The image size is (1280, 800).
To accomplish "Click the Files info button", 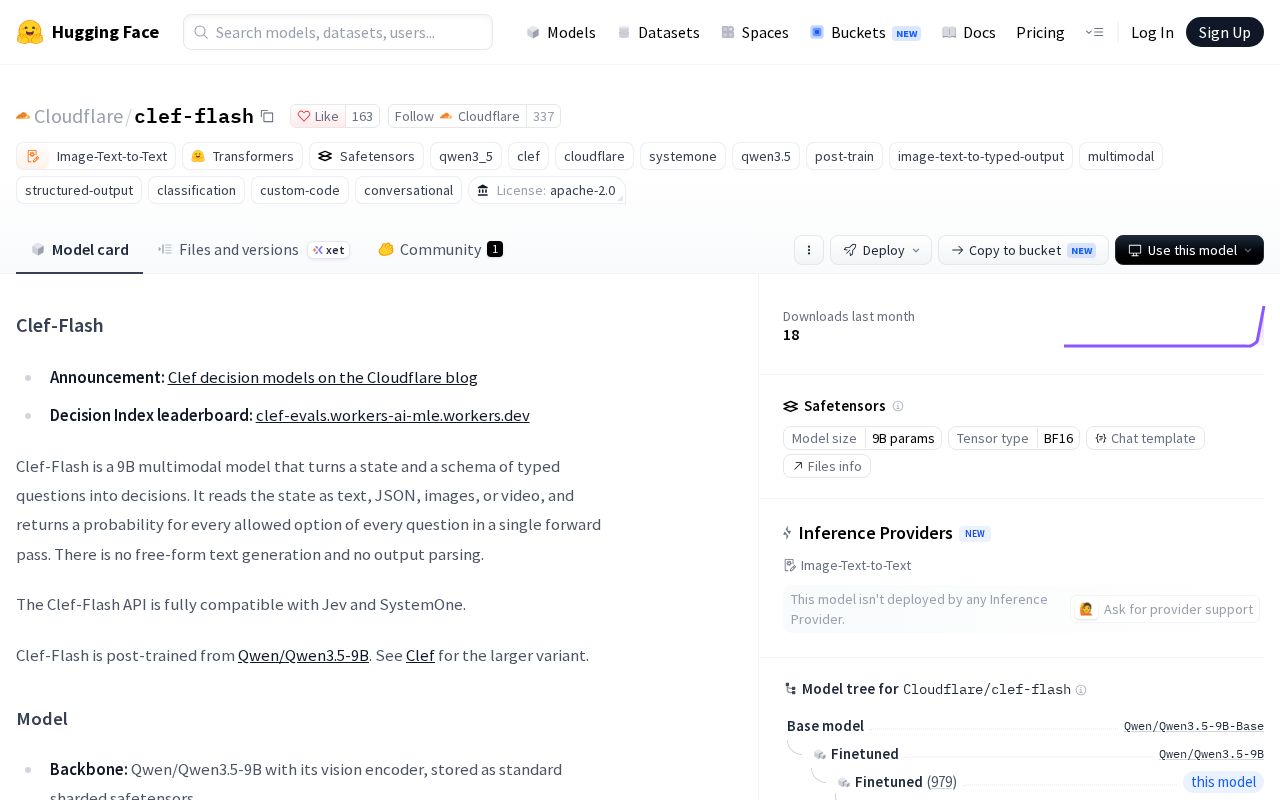I will (827, 466).
